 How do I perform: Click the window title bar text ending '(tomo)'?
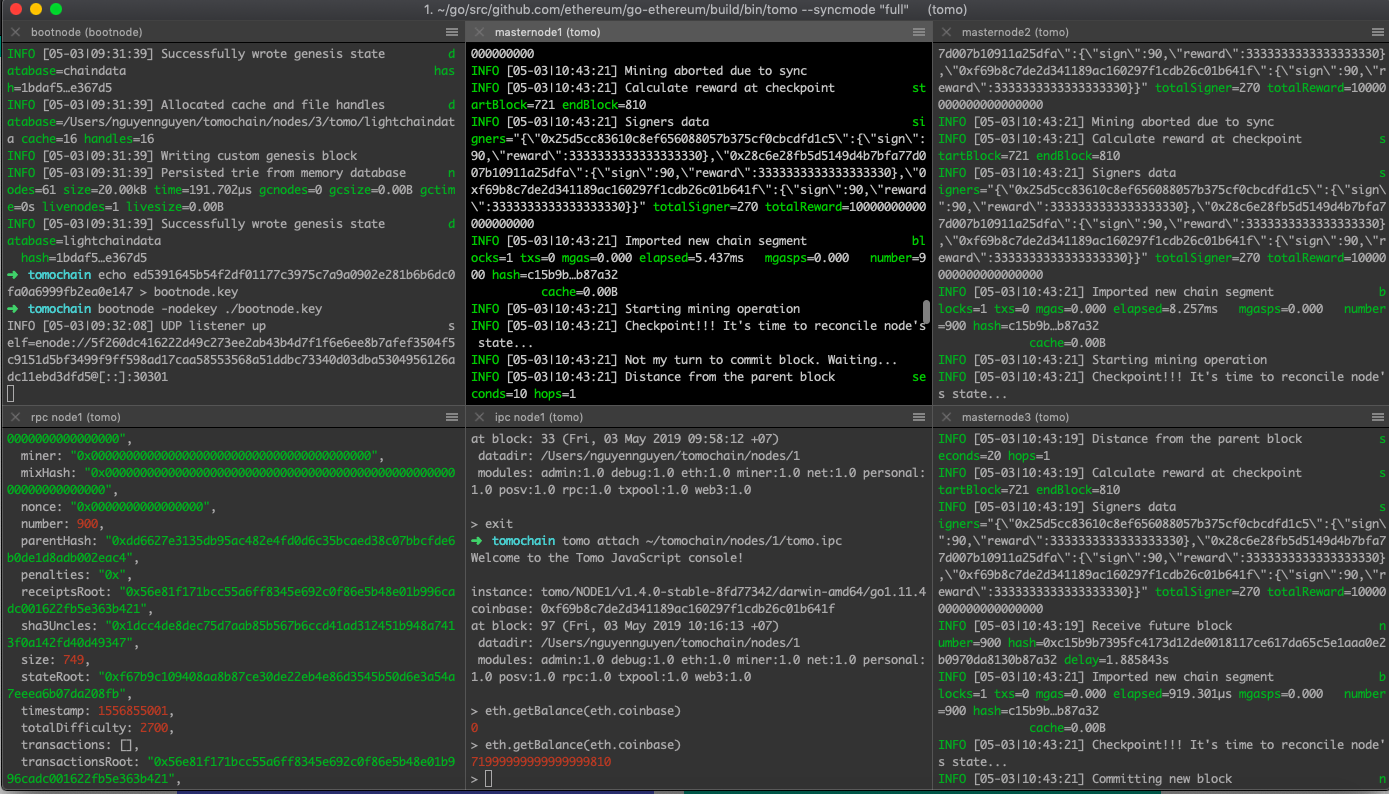tap(696, 9)
